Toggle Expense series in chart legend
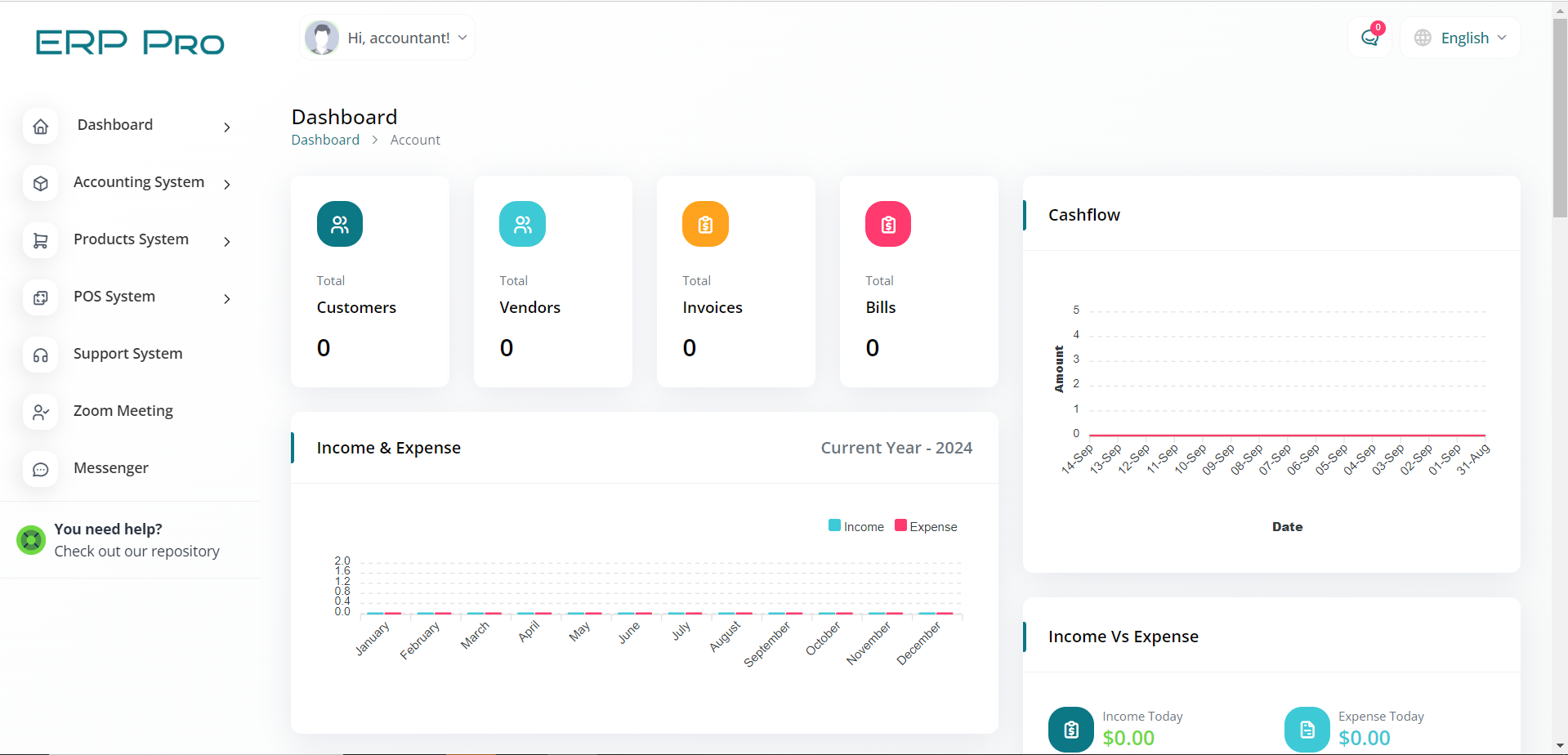 tap(926, 526)
